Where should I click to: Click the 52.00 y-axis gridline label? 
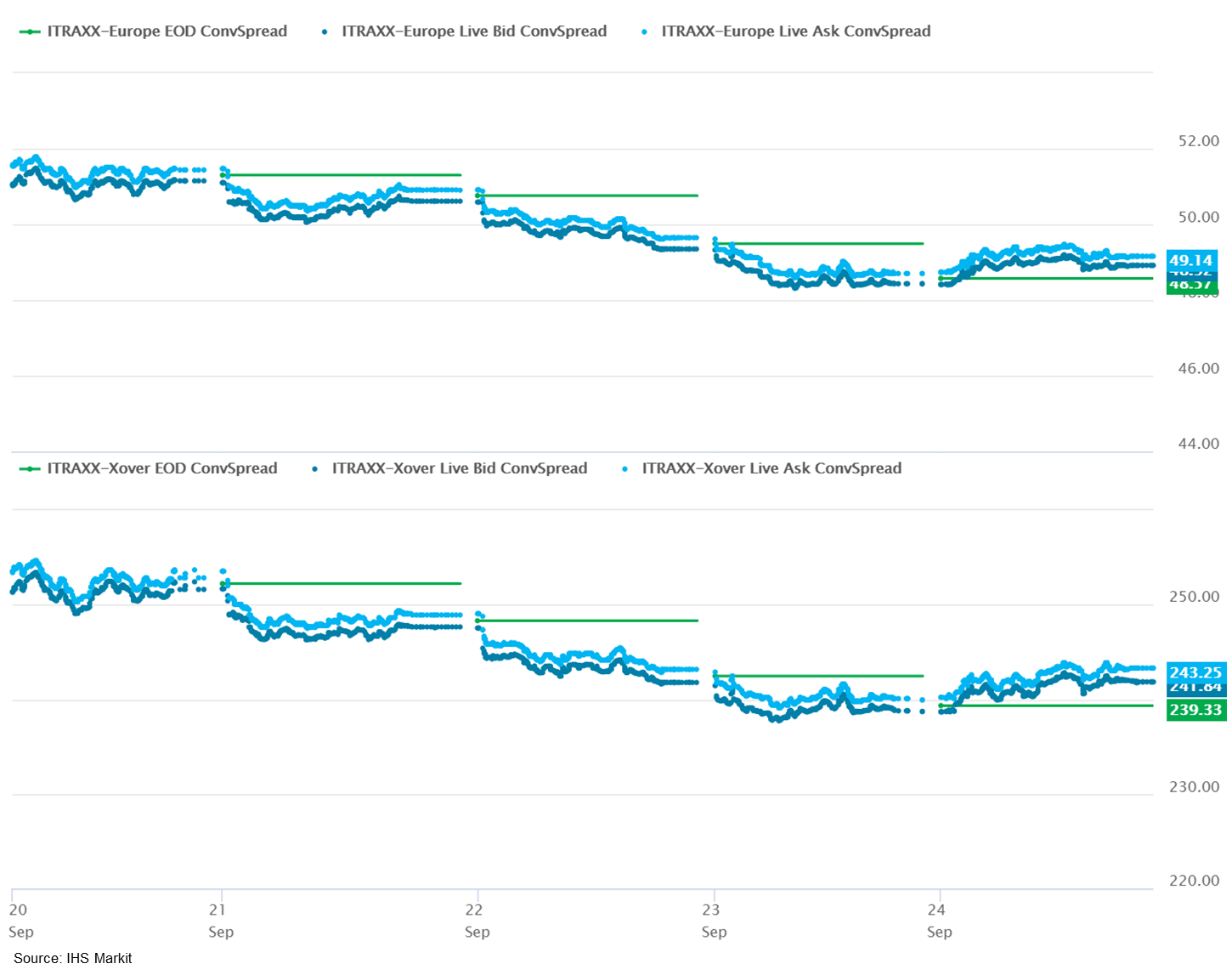1198,141
